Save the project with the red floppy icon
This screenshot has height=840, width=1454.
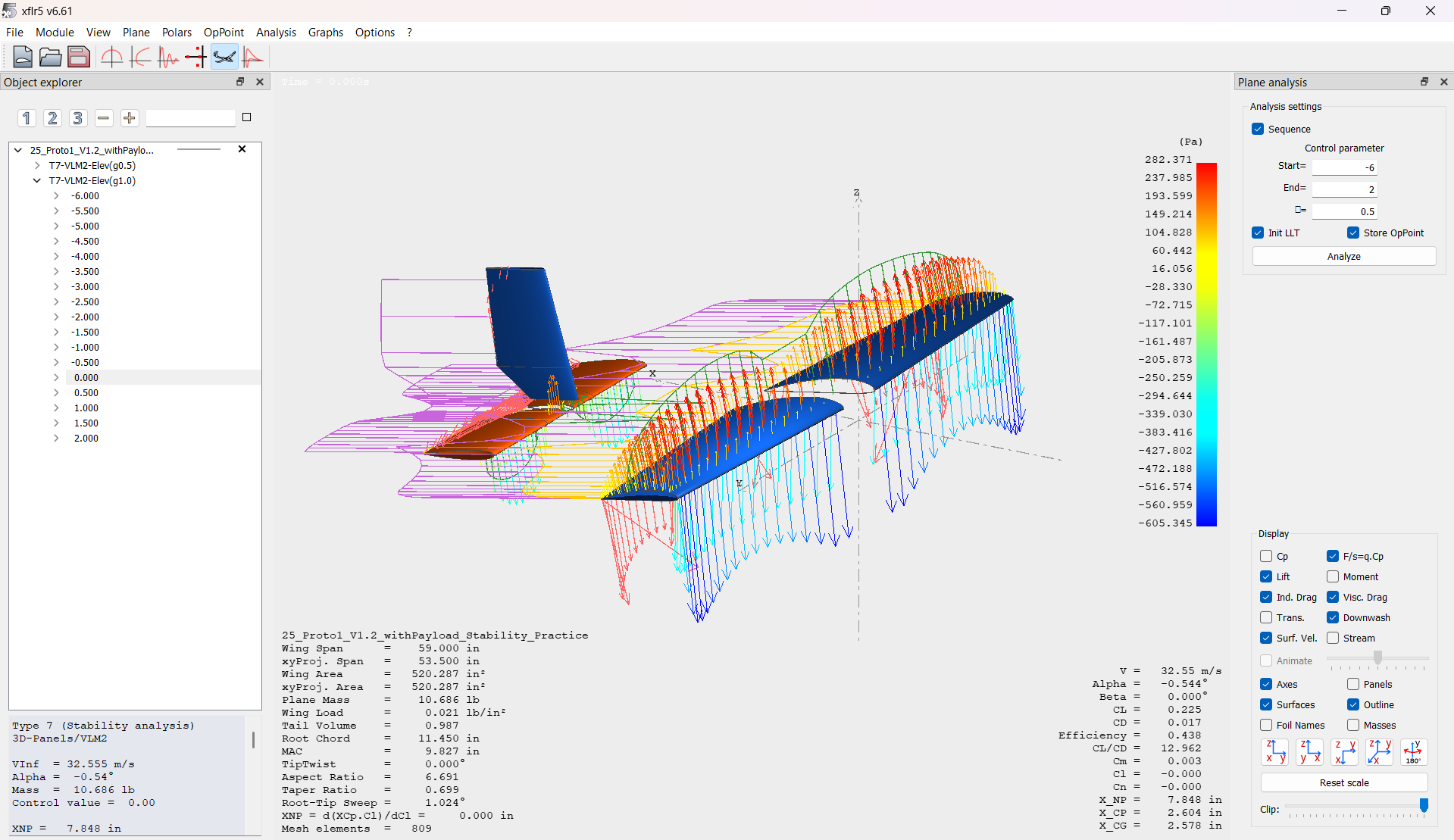[79, 57]
